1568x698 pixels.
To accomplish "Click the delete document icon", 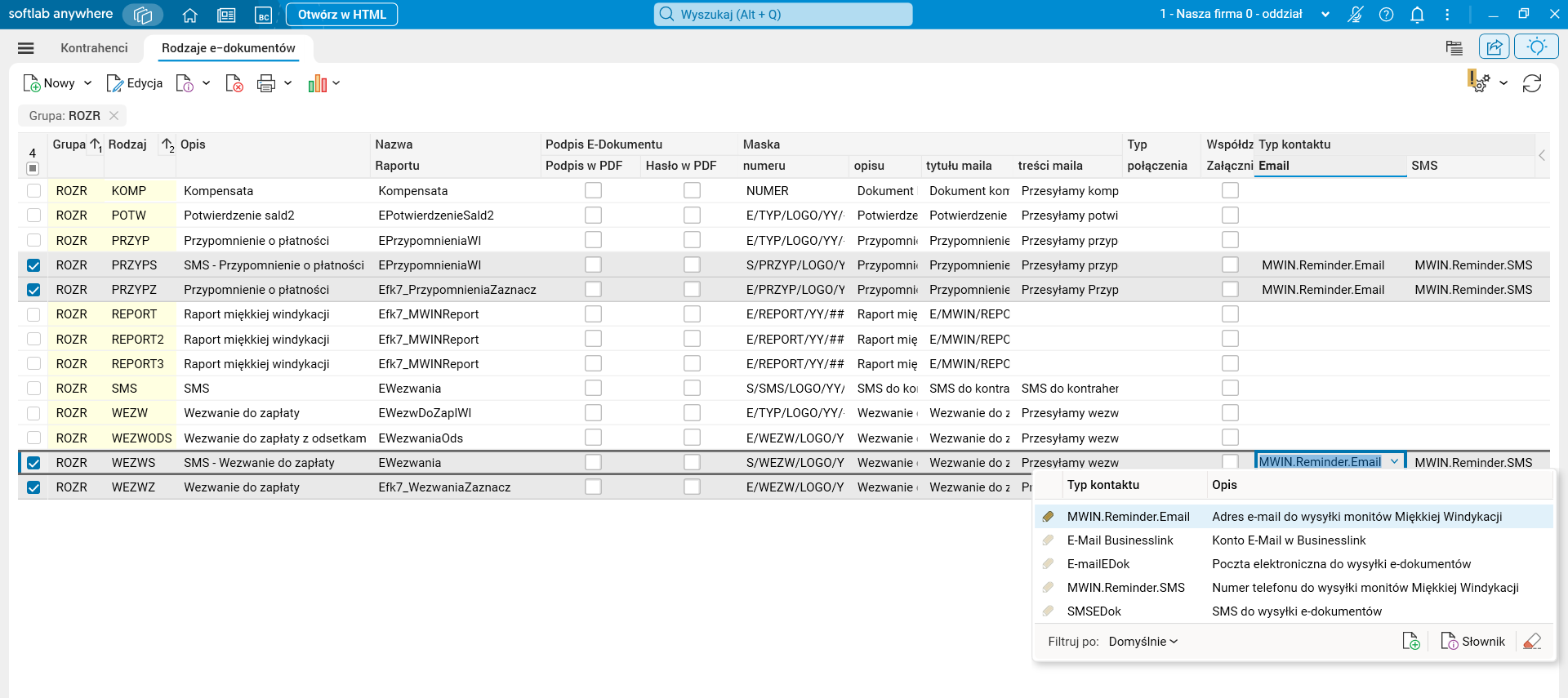I will [x=234, y=83].
